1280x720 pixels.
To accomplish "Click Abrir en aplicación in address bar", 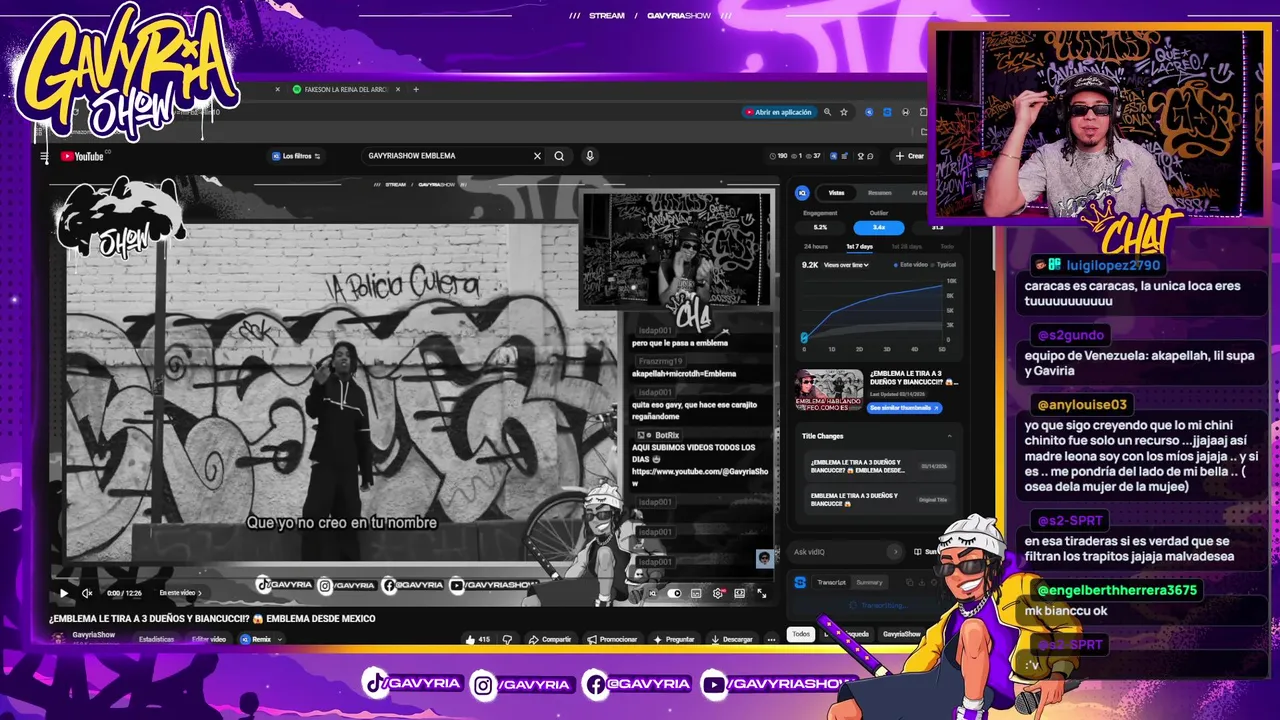I will 778,112.
